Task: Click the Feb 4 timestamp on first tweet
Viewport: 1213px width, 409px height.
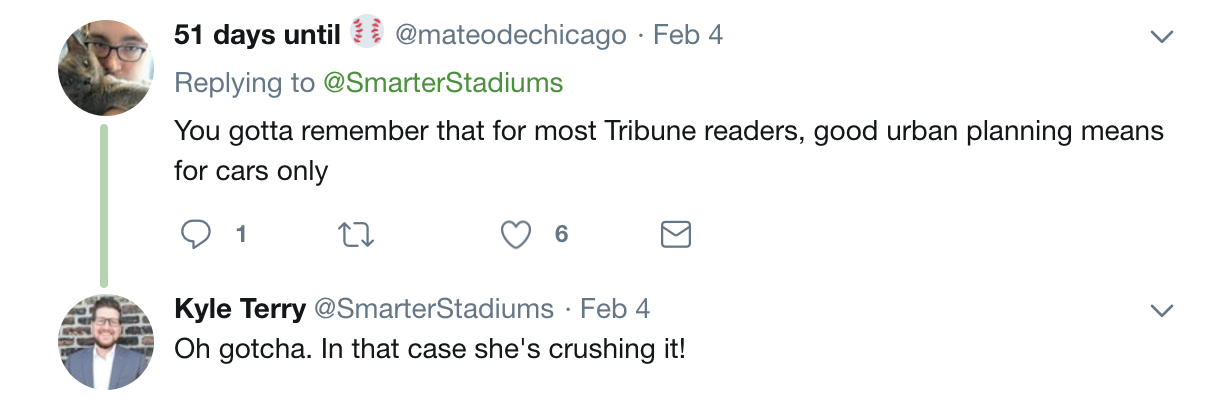Action: (688, 35)
